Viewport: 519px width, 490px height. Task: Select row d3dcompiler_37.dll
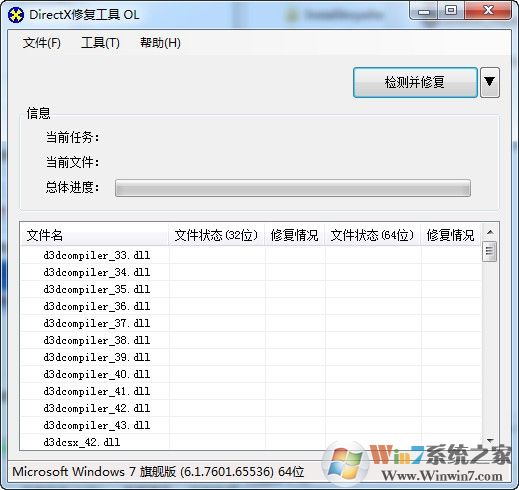[x=251, y=323]
